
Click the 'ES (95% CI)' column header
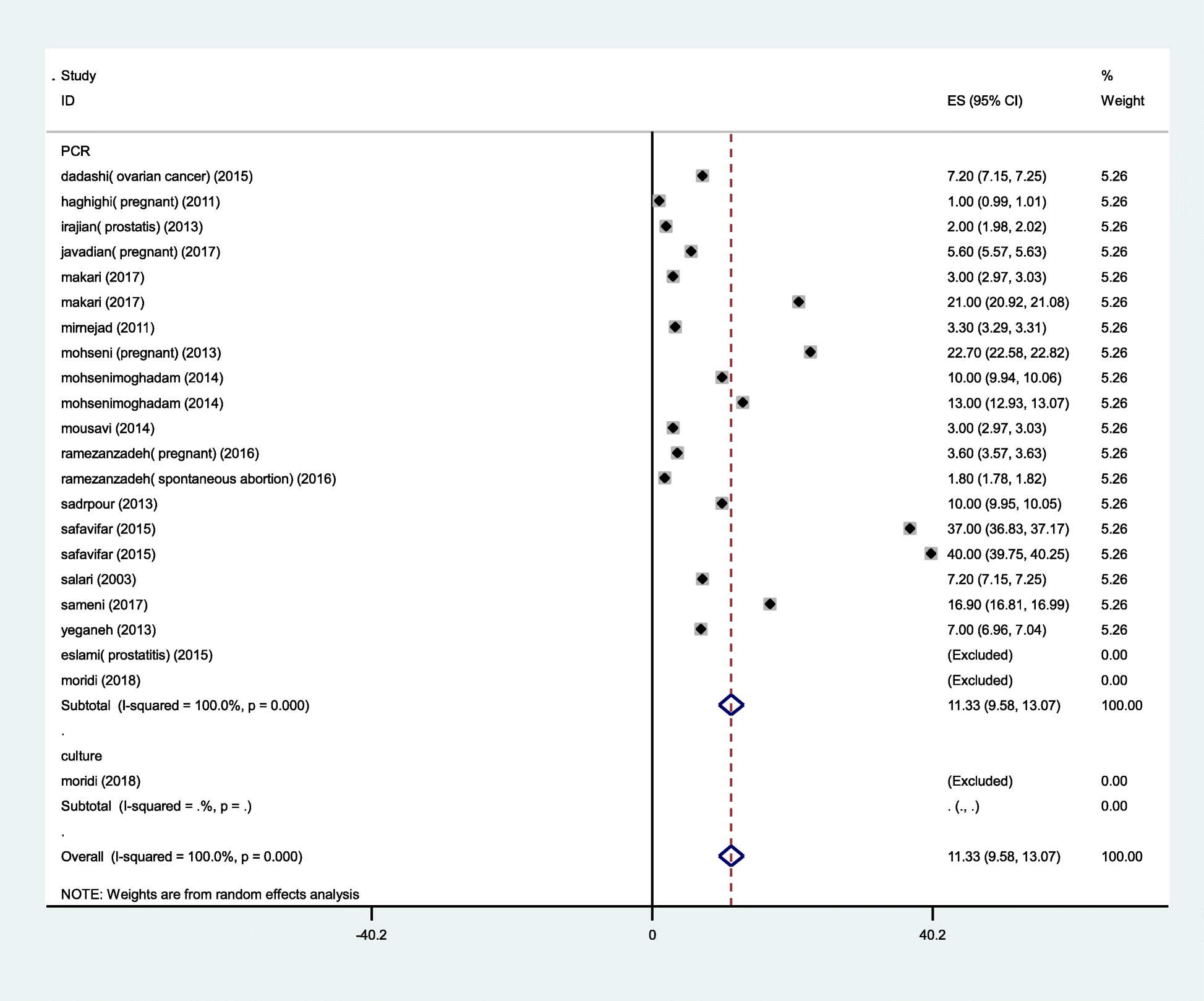(984, 101)
